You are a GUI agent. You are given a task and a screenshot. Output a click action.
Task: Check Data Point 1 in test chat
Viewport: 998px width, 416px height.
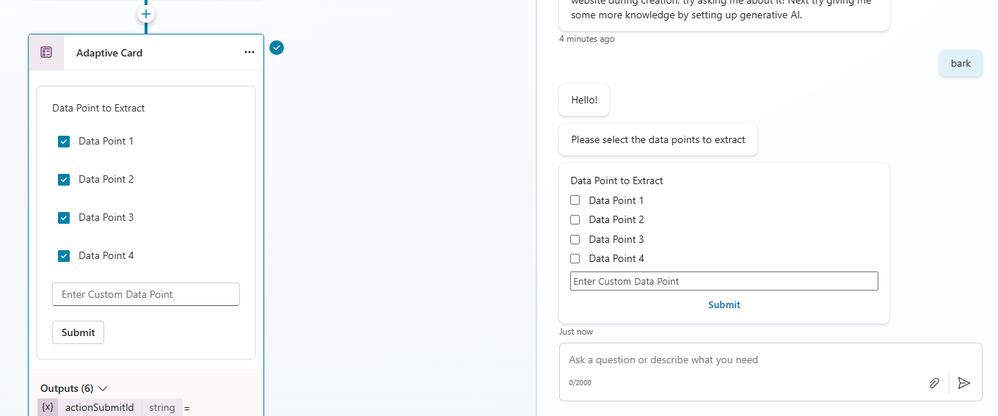[x=575, y=200]
